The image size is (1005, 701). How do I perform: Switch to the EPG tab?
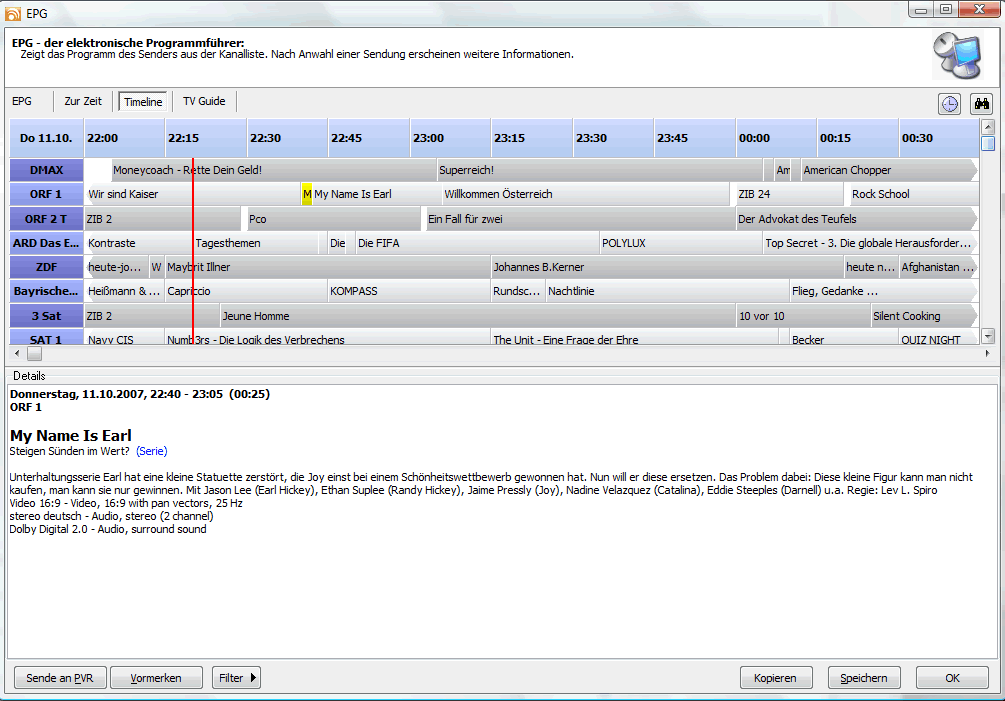click(22, 101)
